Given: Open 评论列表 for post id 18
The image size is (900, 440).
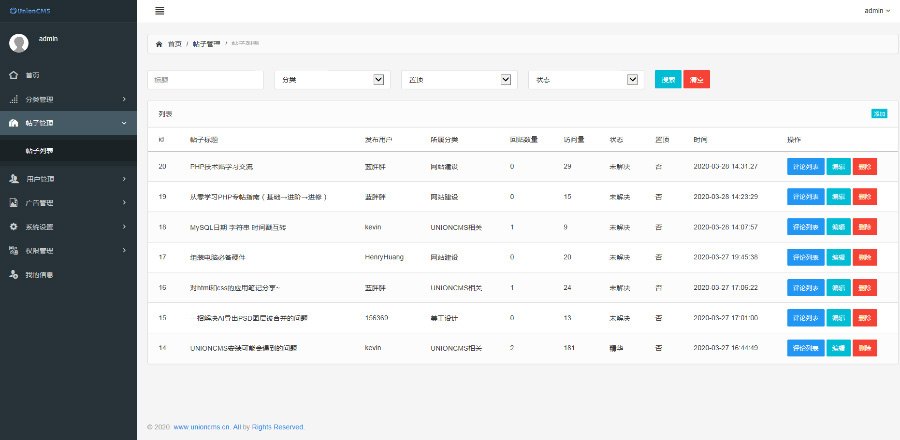Looking at the screenshot, I should point(806,227).
